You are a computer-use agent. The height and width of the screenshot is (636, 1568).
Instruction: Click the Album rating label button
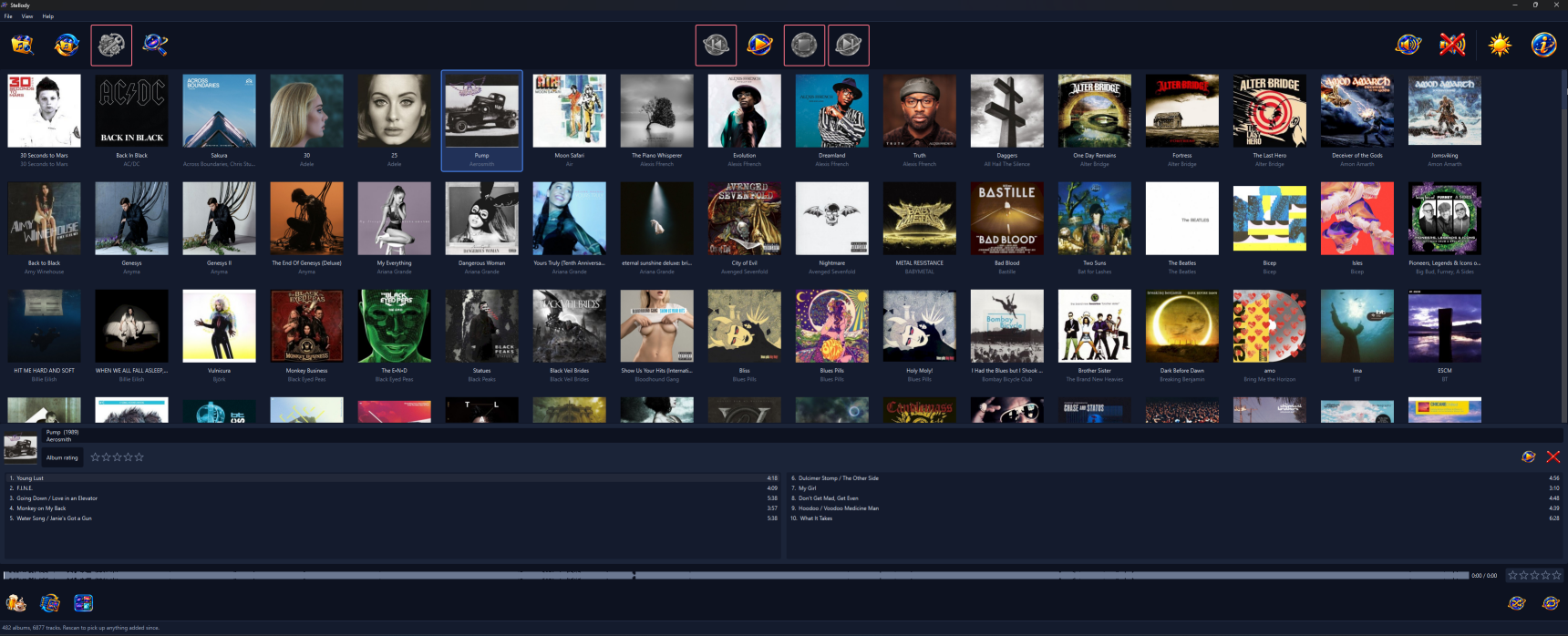click(62, 457)
